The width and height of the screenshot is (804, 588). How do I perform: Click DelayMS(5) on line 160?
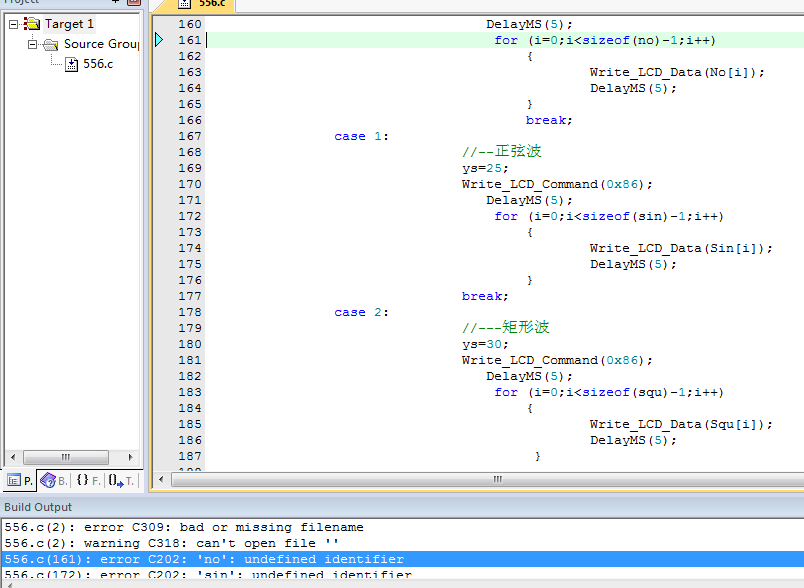(x=529, y=24)
